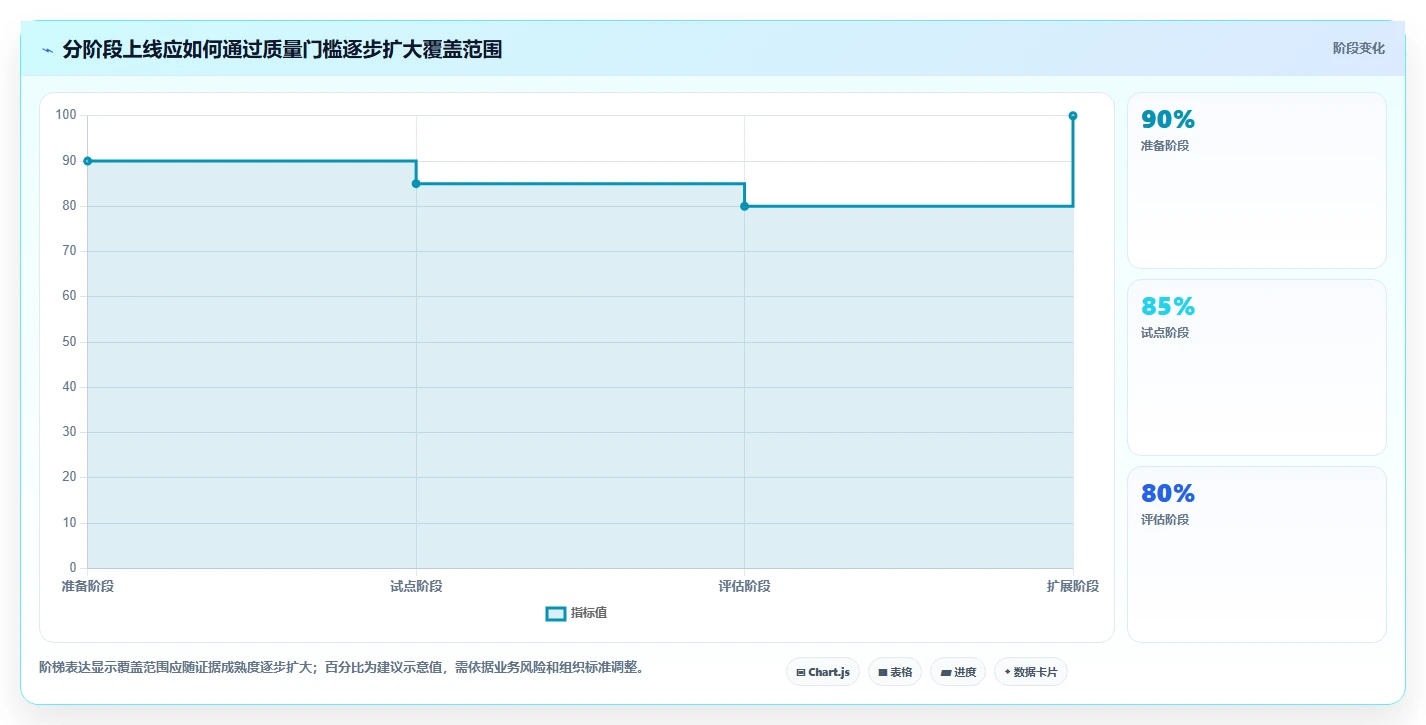This screenshot has height=725, width=1426.
Task: Open the 80% 评估阶段 card
Action: [x=1257, y=554]
